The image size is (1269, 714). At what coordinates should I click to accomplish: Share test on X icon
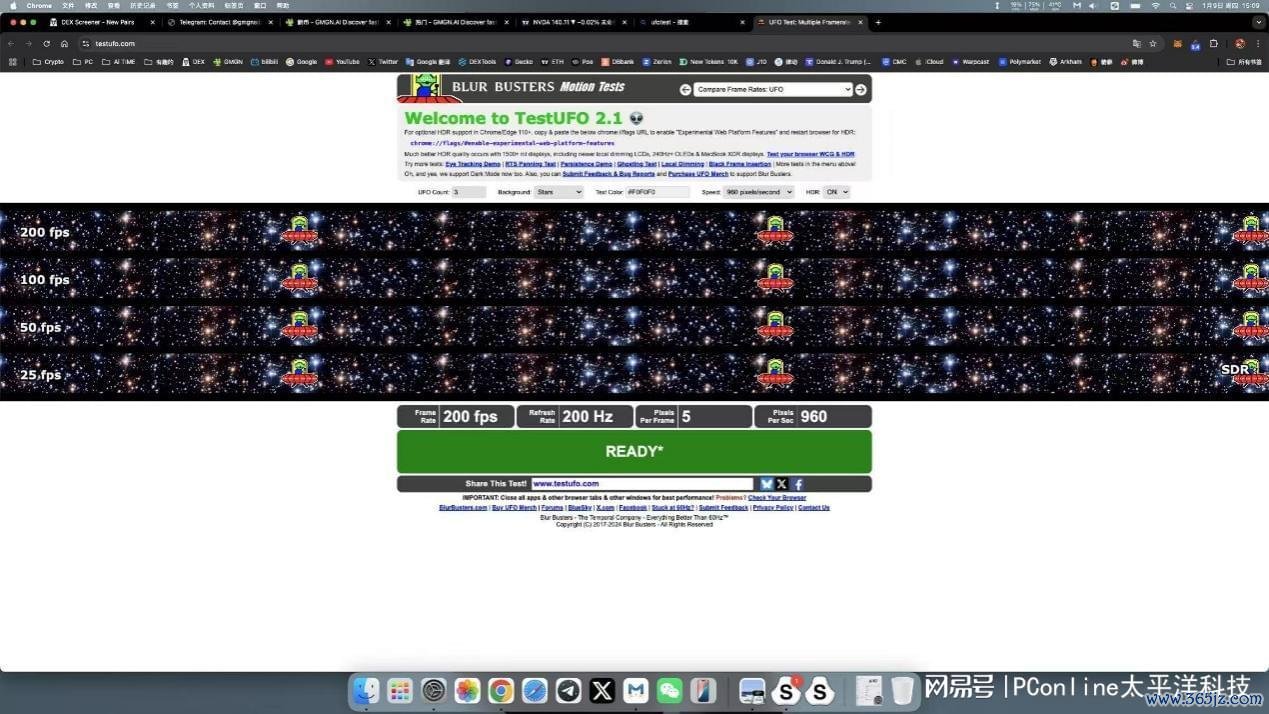[782, 484]
